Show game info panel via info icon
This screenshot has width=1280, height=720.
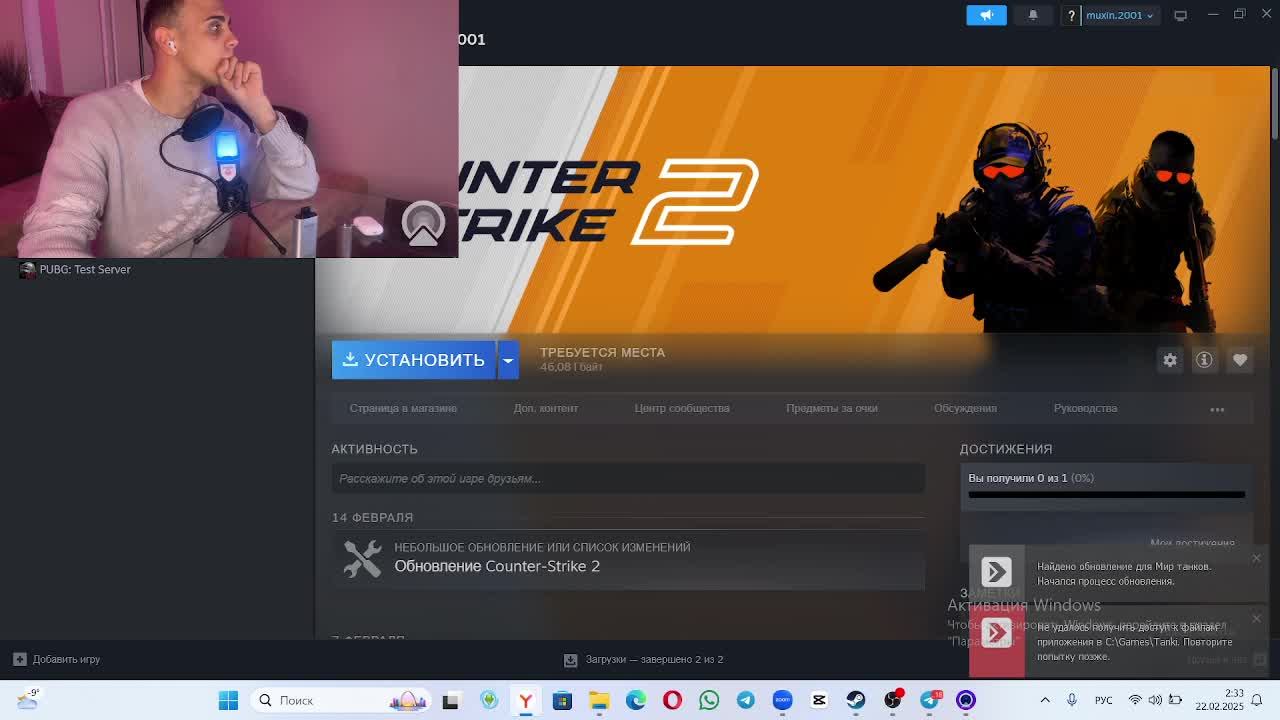pyautogui.click(x=1204, y=360)
